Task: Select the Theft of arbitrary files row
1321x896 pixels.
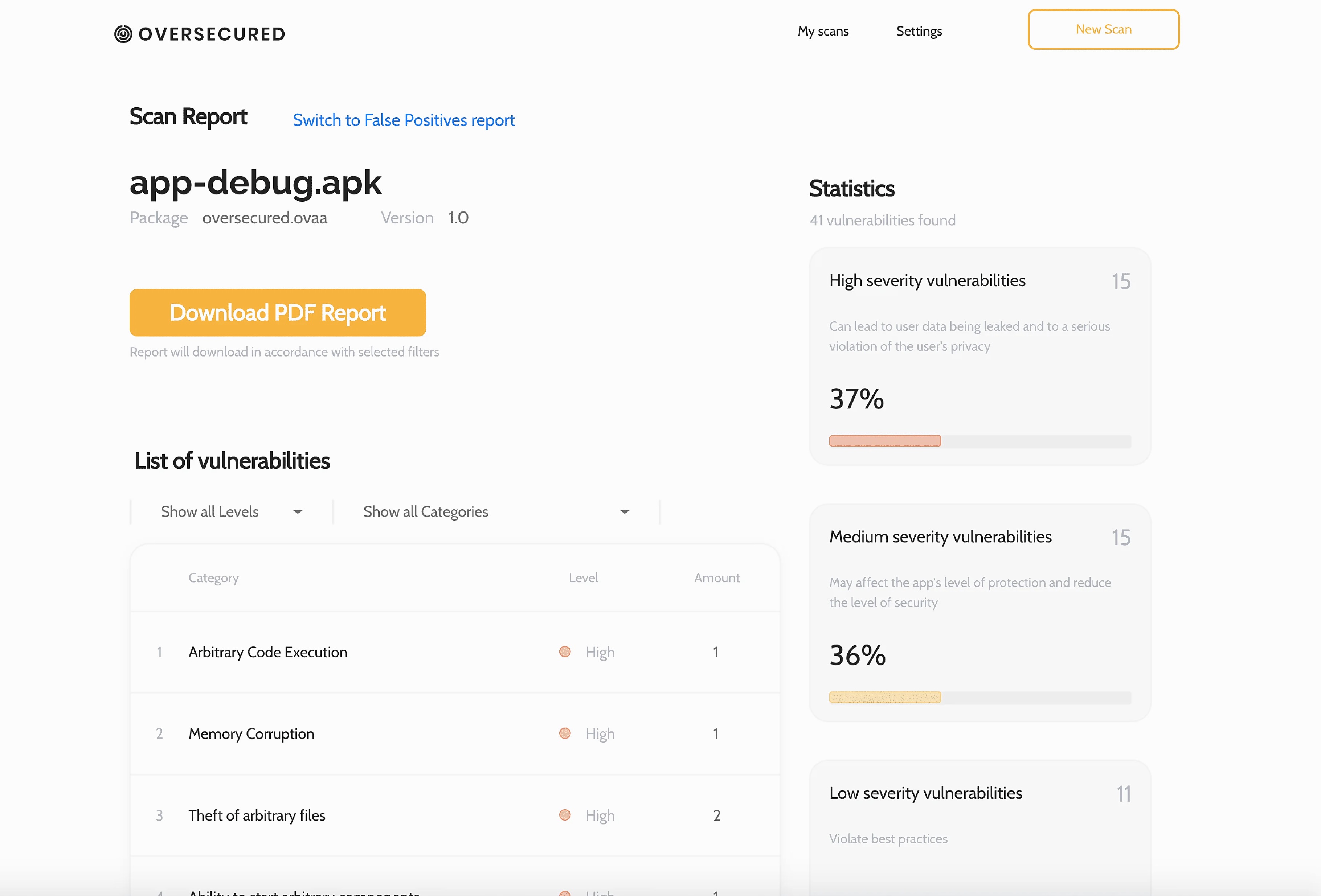Action: click(x=256, y=815)
